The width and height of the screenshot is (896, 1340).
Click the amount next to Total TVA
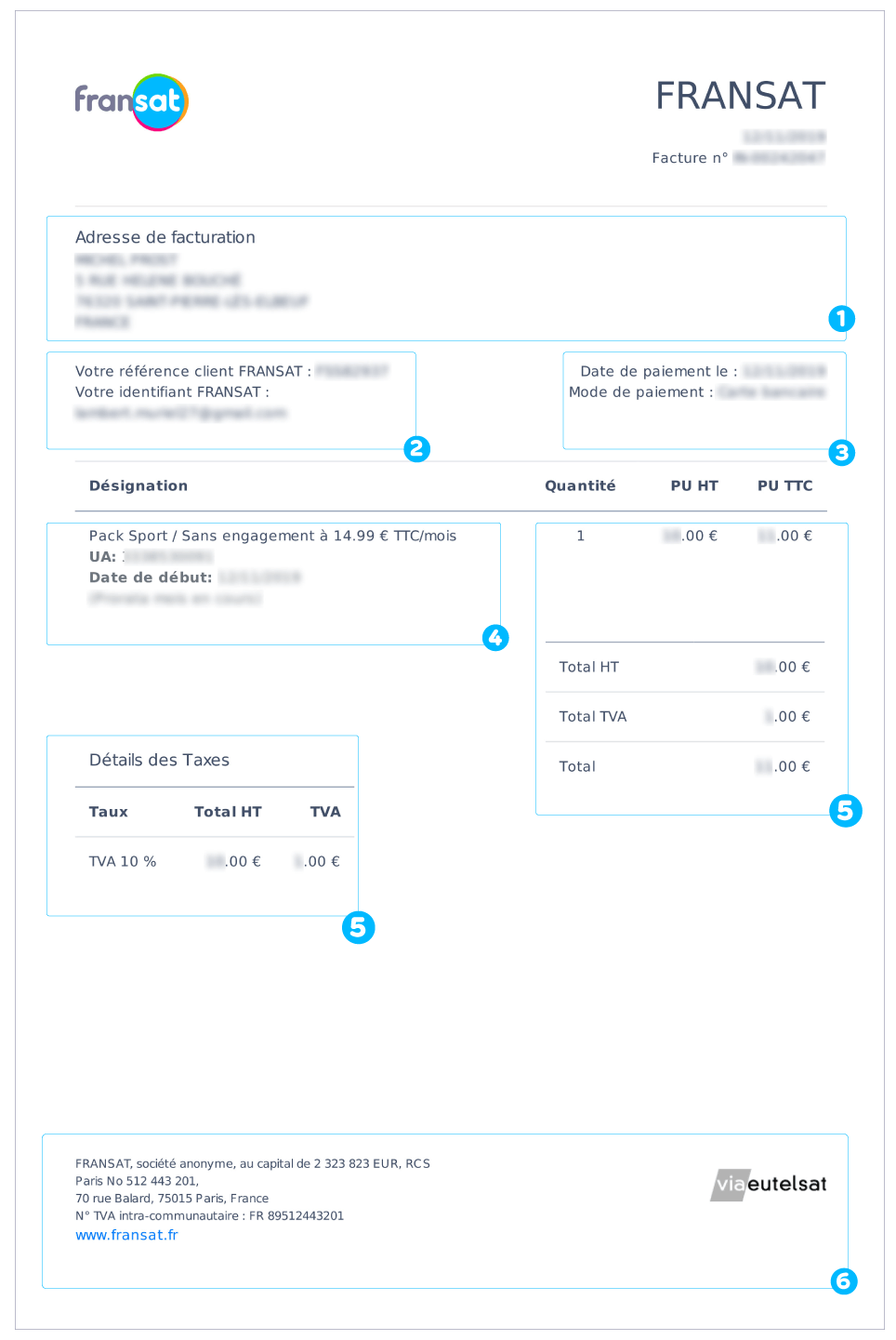tap(787, 717)
